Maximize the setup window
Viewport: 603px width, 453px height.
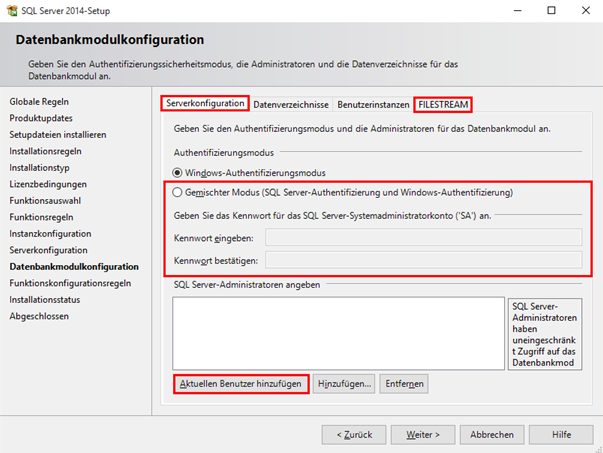pyautogui.click(x=551, y=10)
